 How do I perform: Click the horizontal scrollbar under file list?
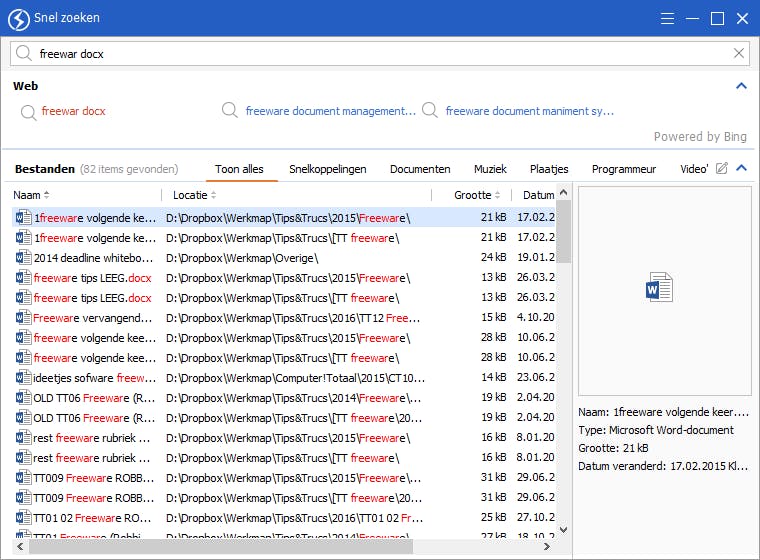click(220, 547)
